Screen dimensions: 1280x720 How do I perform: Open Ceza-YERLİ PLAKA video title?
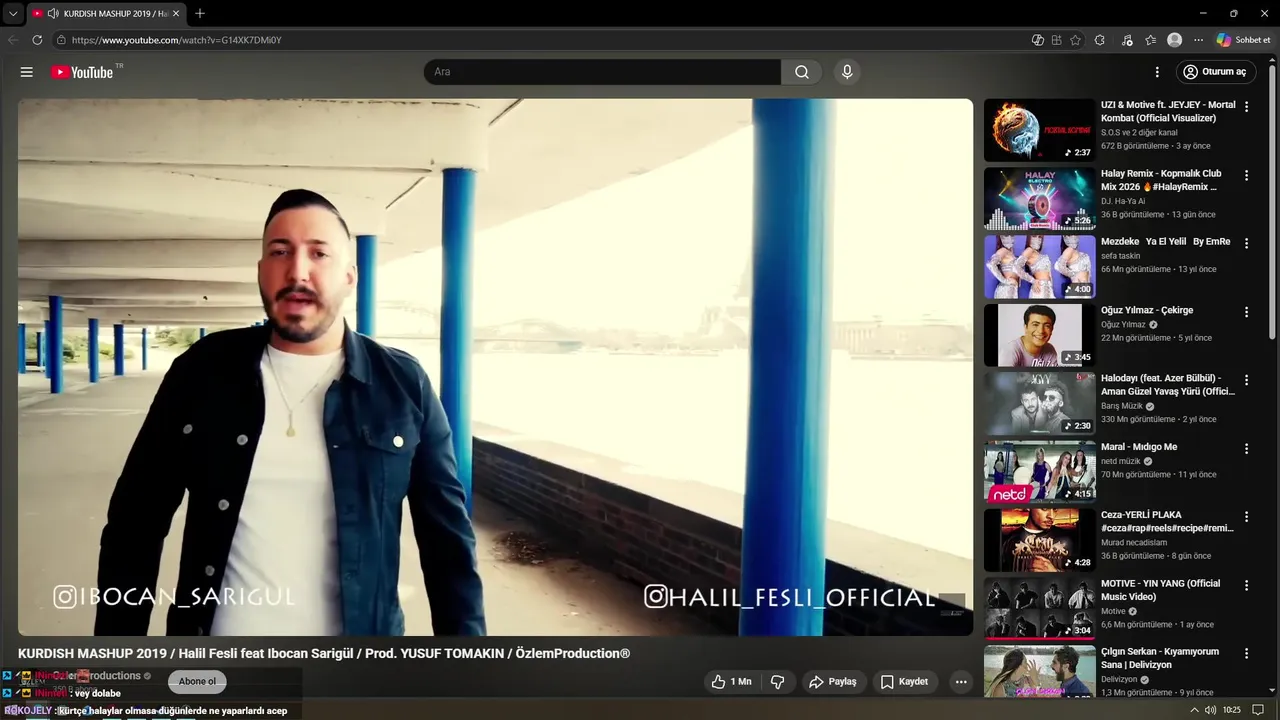coord(1167,522)
